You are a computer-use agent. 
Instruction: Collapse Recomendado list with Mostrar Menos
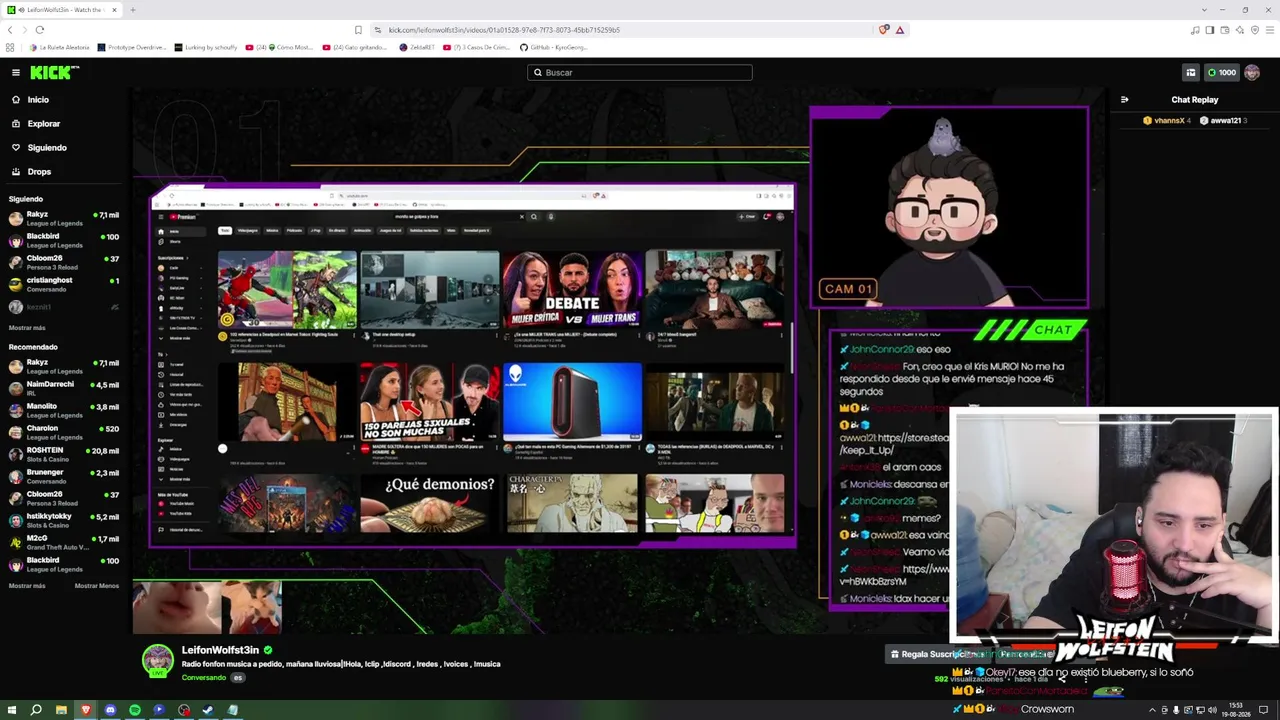(96, 586)
